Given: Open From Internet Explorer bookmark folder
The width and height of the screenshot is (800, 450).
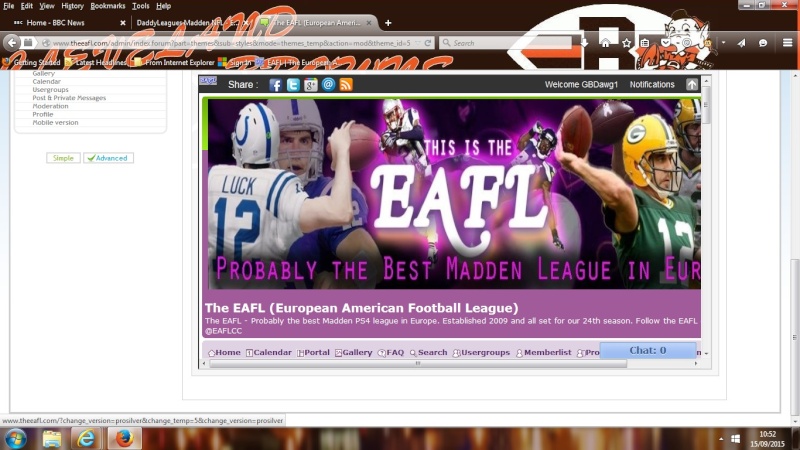Looking at the screenshot, I should [174, 63].
